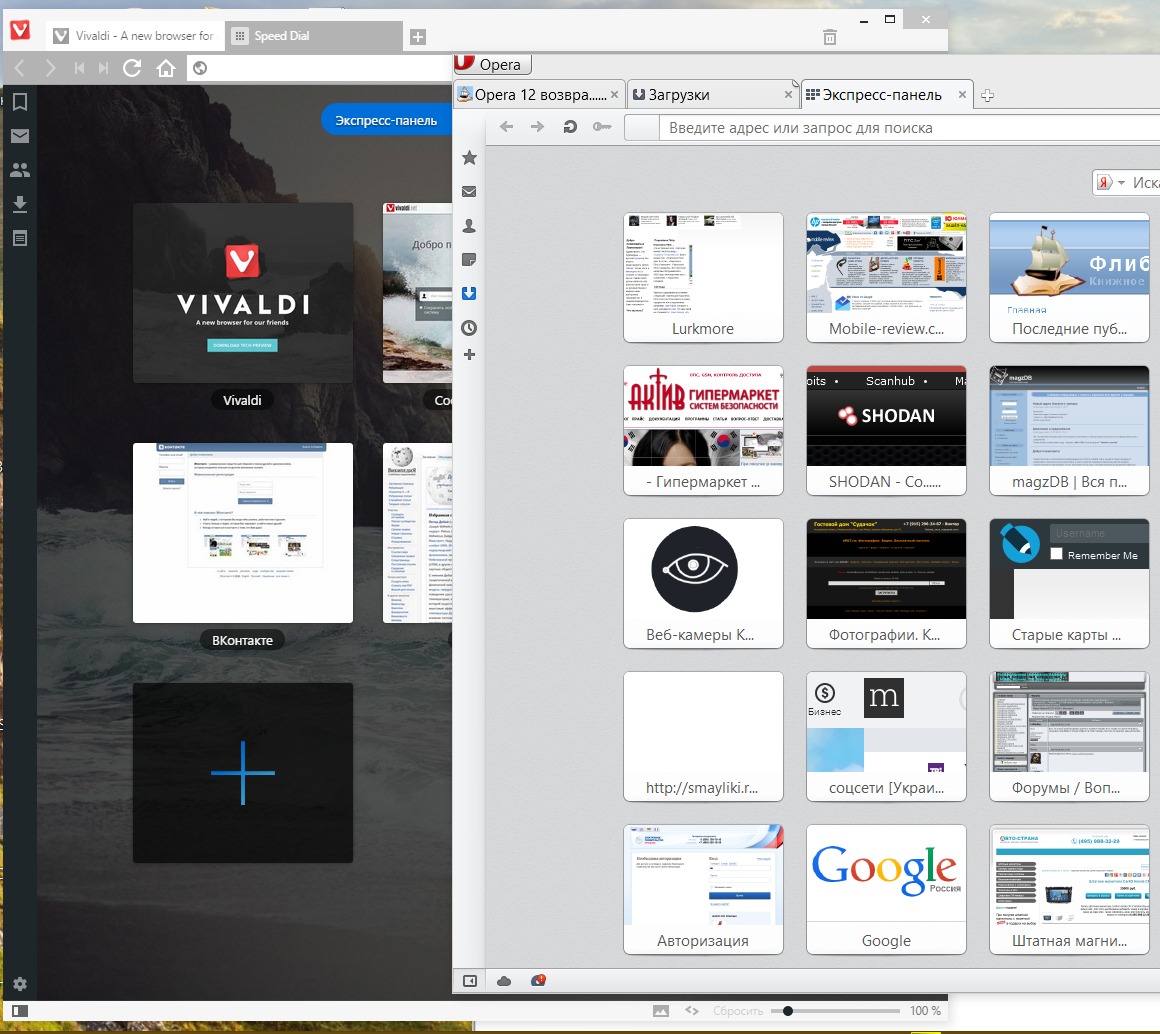Screen dimensions: 1160x1034
Task: Open Vivaldi contacts panel icon
Action: coord(20,170)
